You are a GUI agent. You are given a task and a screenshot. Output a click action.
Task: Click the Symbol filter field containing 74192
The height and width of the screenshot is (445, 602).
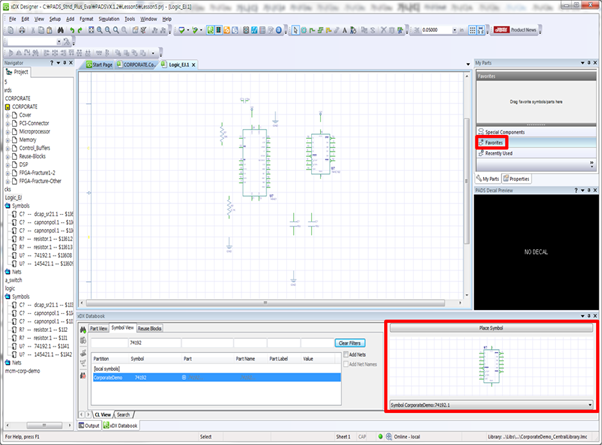point(155,342)
